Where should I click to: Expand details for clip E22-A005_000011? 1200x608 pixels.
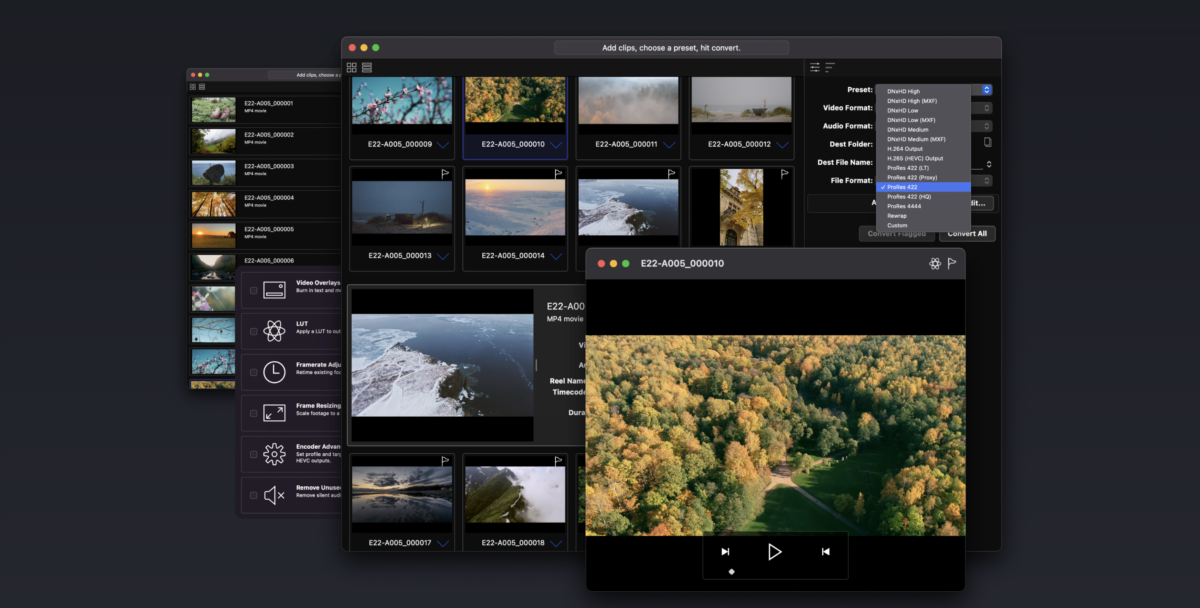click(x=669, y=145)
